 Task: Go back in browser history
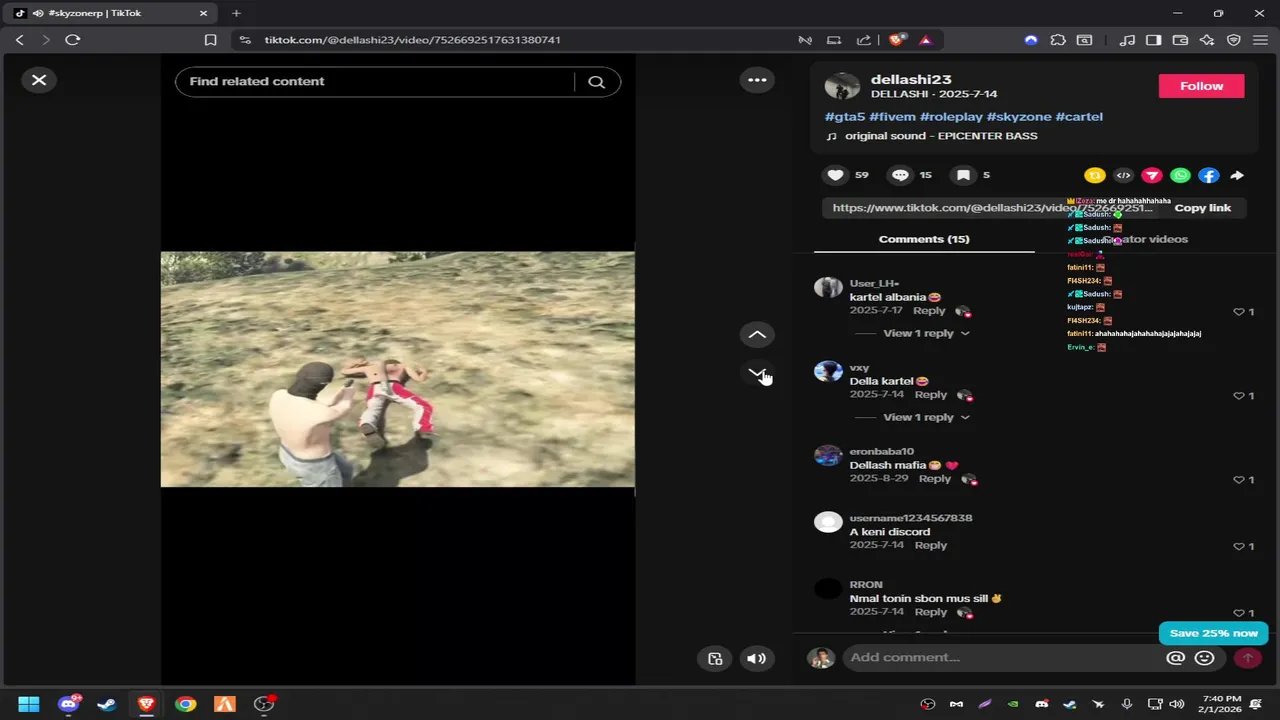(x=20, y=40)
